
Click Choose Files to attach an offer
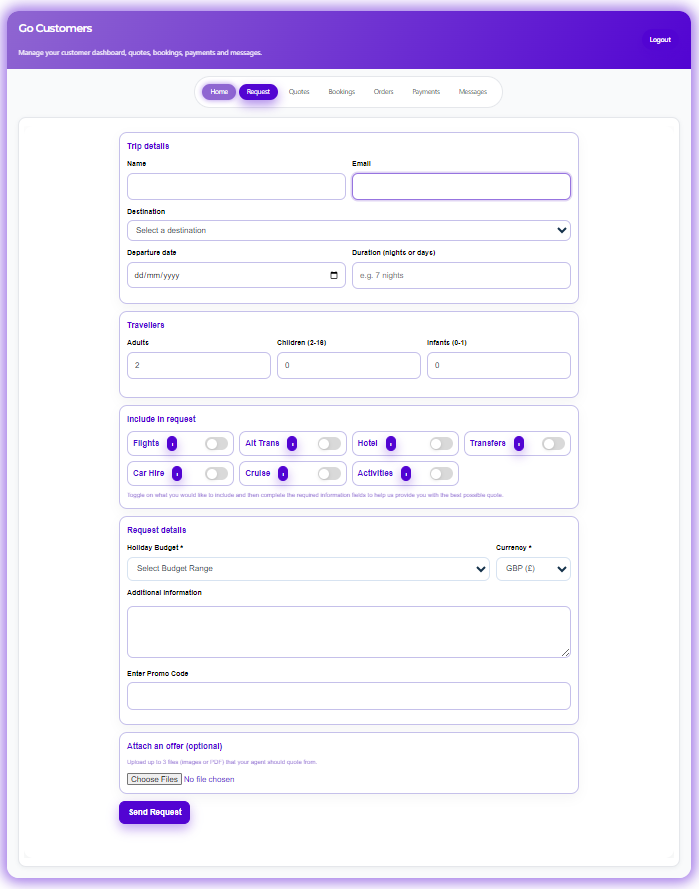pyautogui.click(x=154, y=779)
